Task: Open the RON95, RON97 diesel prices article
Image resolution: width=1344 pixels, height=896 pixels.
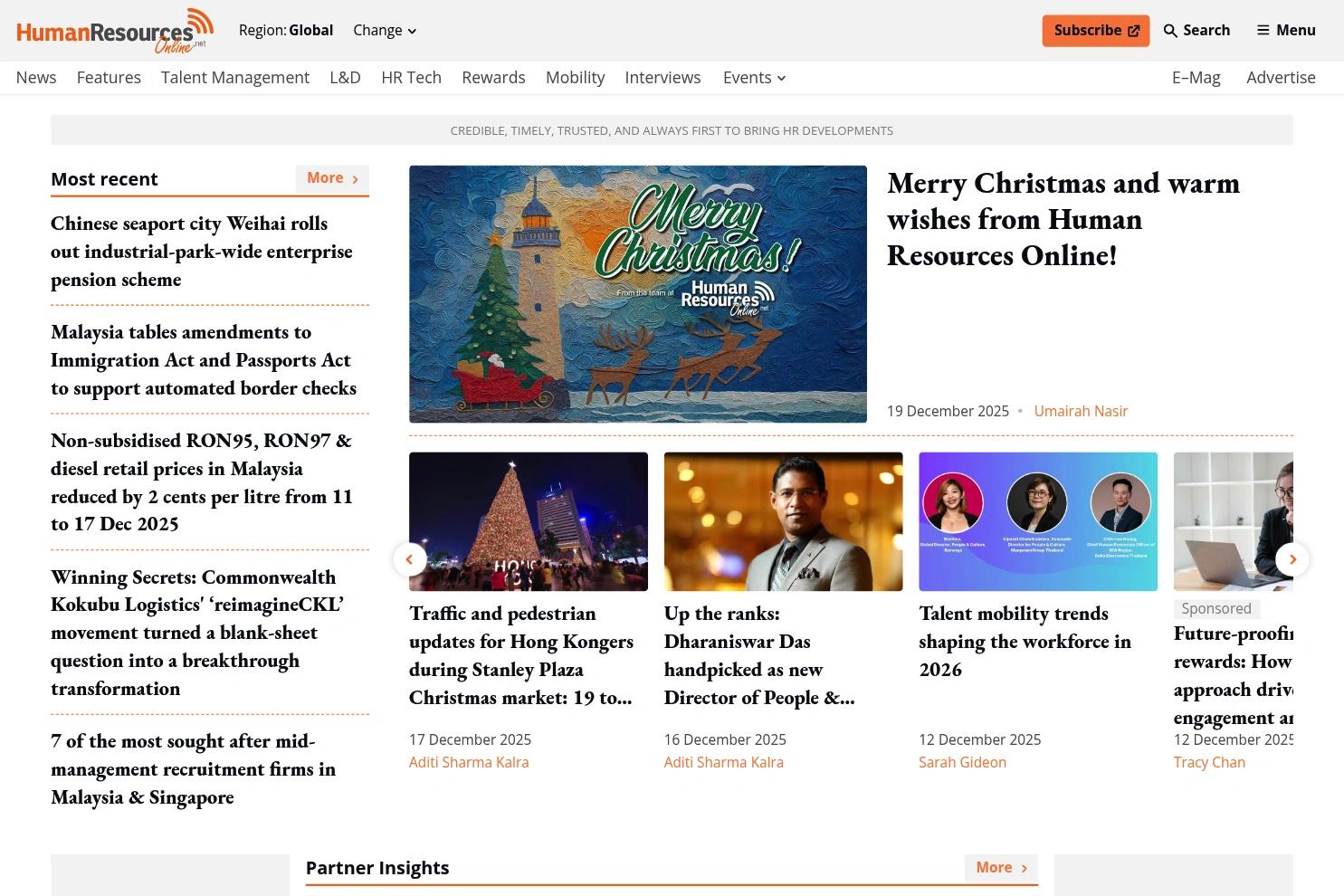Action: point(202,482)
